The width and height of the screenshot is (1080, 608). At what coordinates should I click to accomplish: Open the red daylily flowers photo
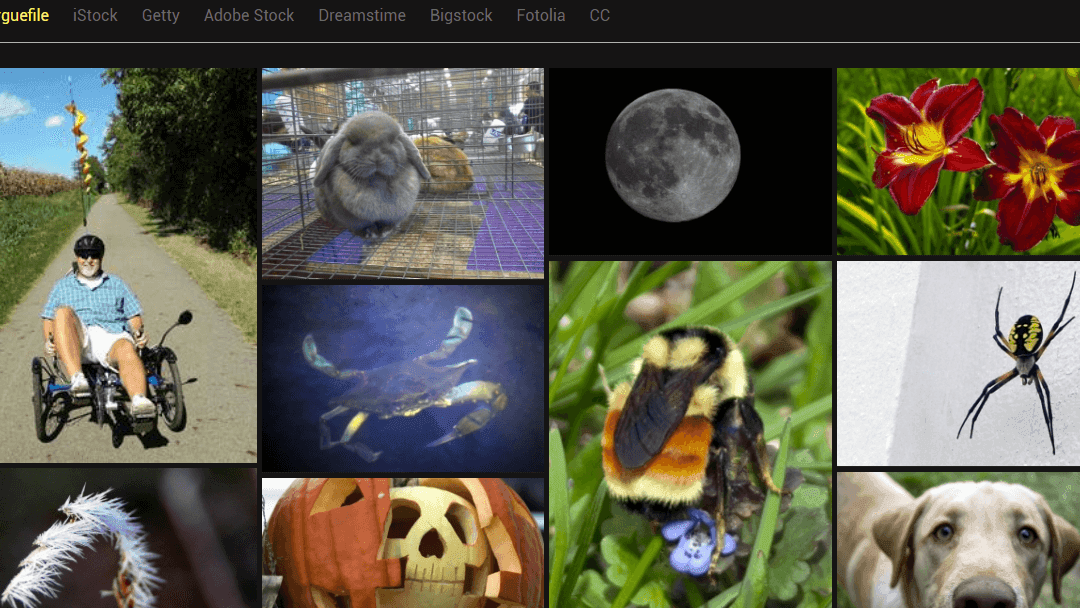pos(958,162)
